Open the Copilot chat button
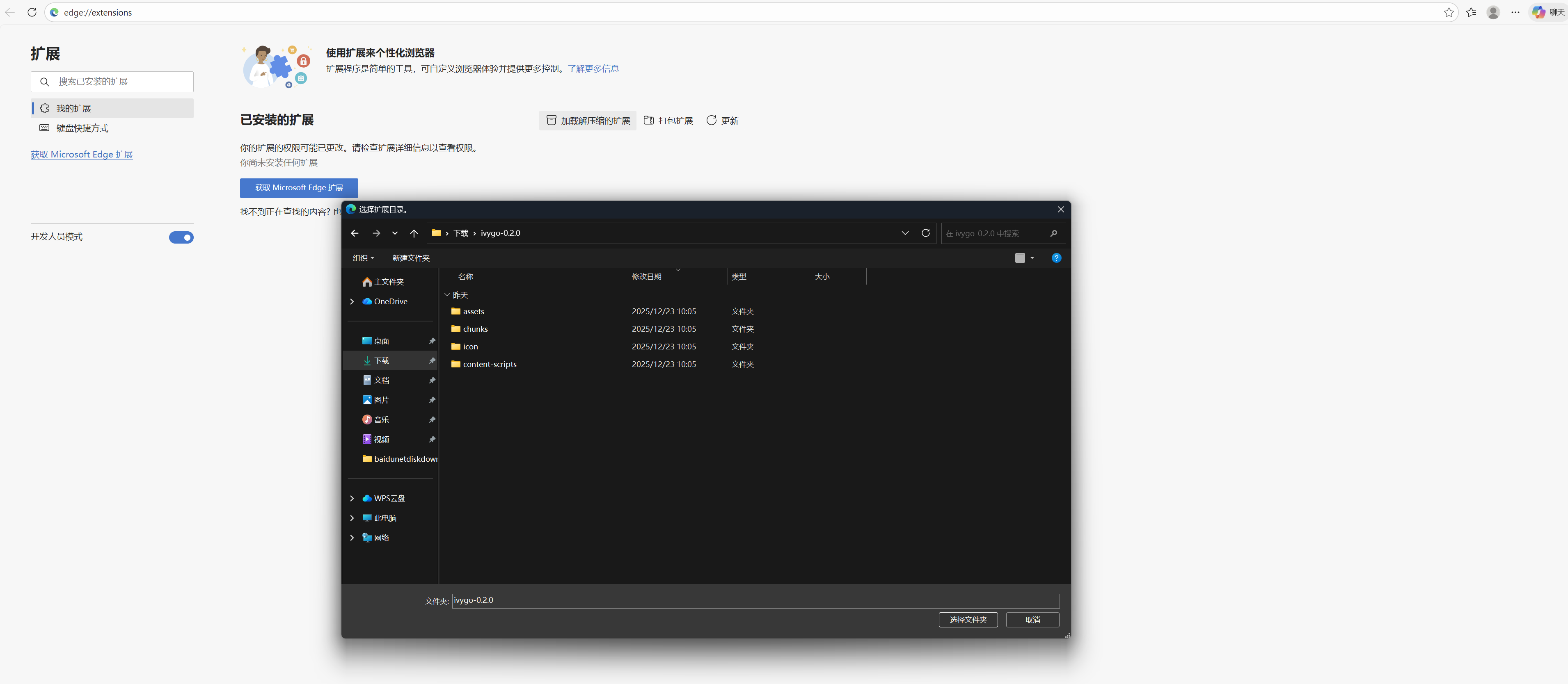 coord(1548,12)
